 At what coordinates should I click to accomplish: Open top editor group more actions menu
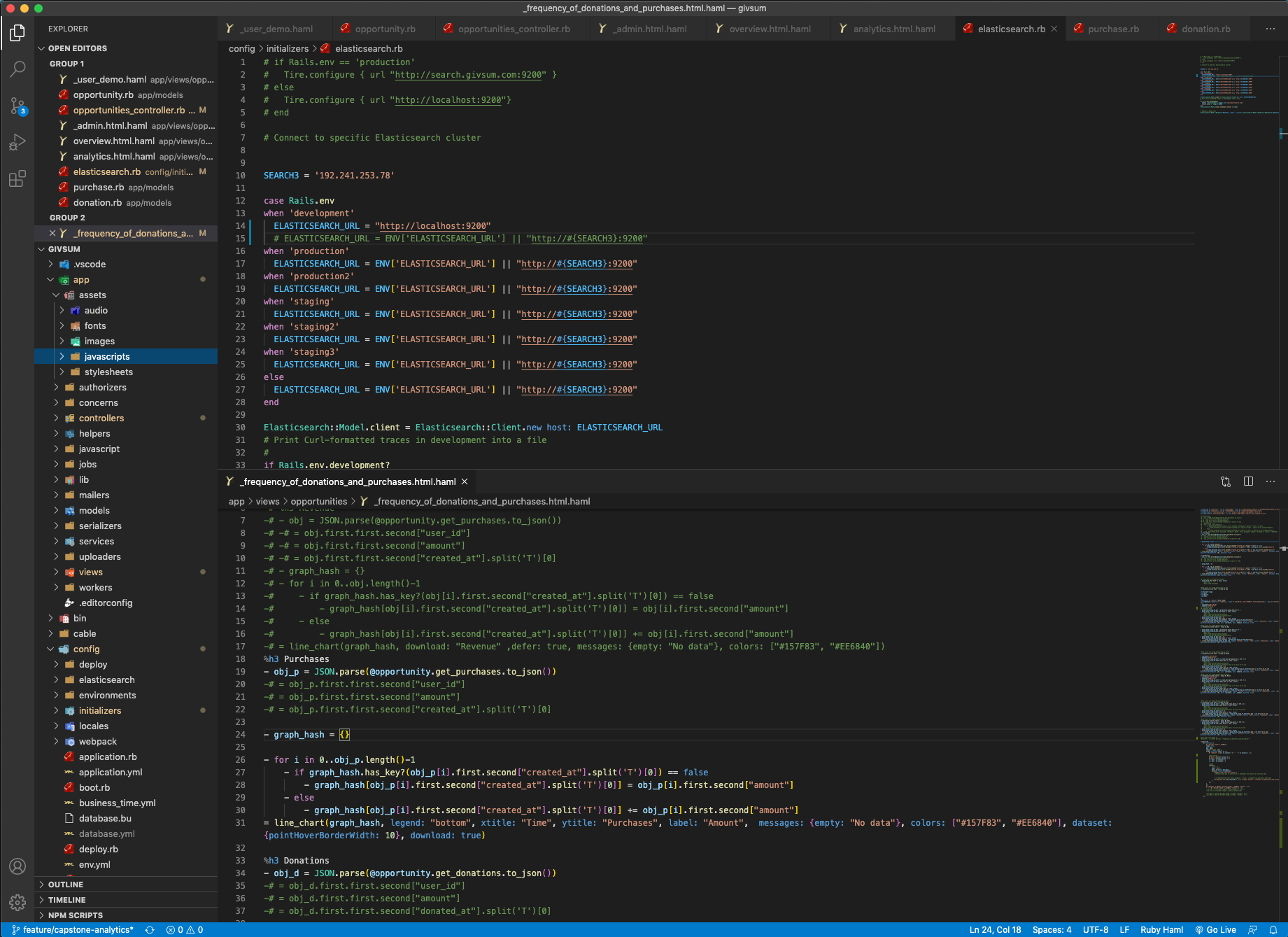pyautogui.click(x=1271, y=29)
